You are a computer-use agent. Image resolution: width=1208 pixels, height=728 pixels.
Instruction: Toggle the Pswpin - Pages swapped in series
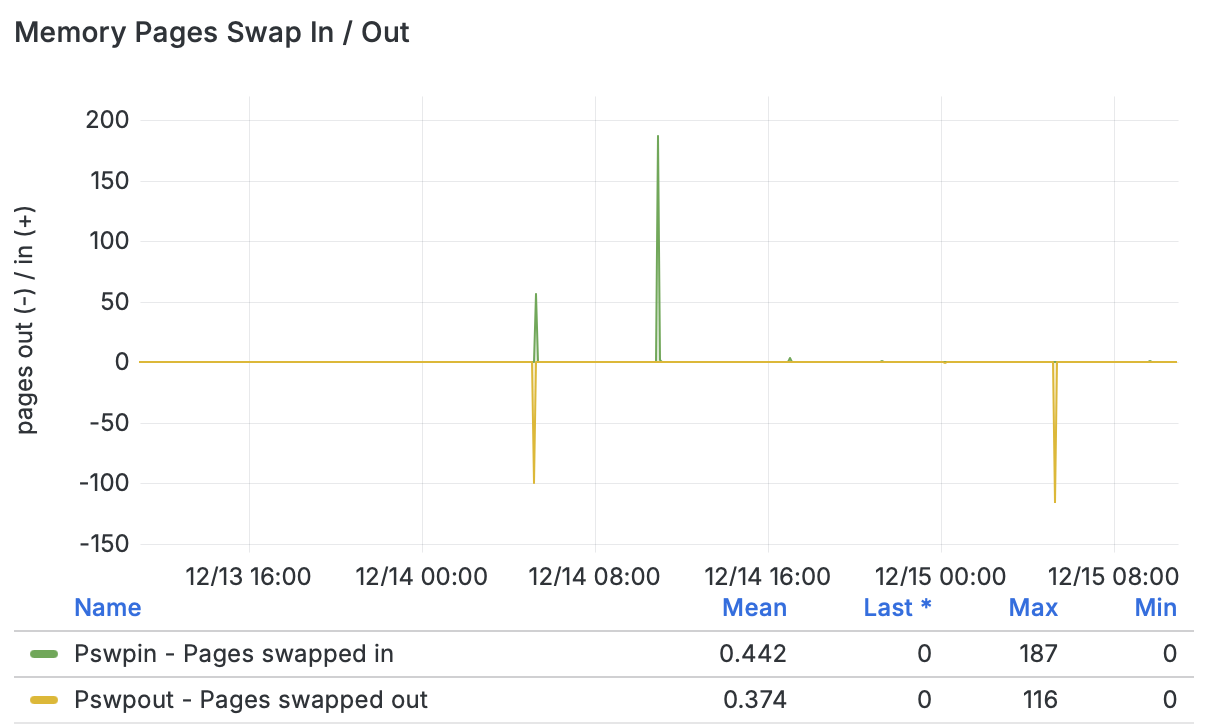pos(234,655)
